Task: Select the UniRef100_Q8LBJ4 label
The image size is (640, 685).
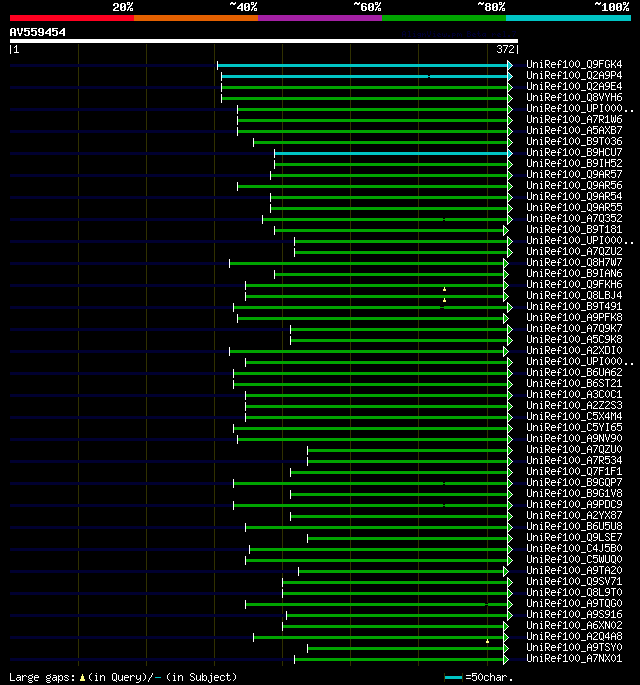Action: coord(574,296)
